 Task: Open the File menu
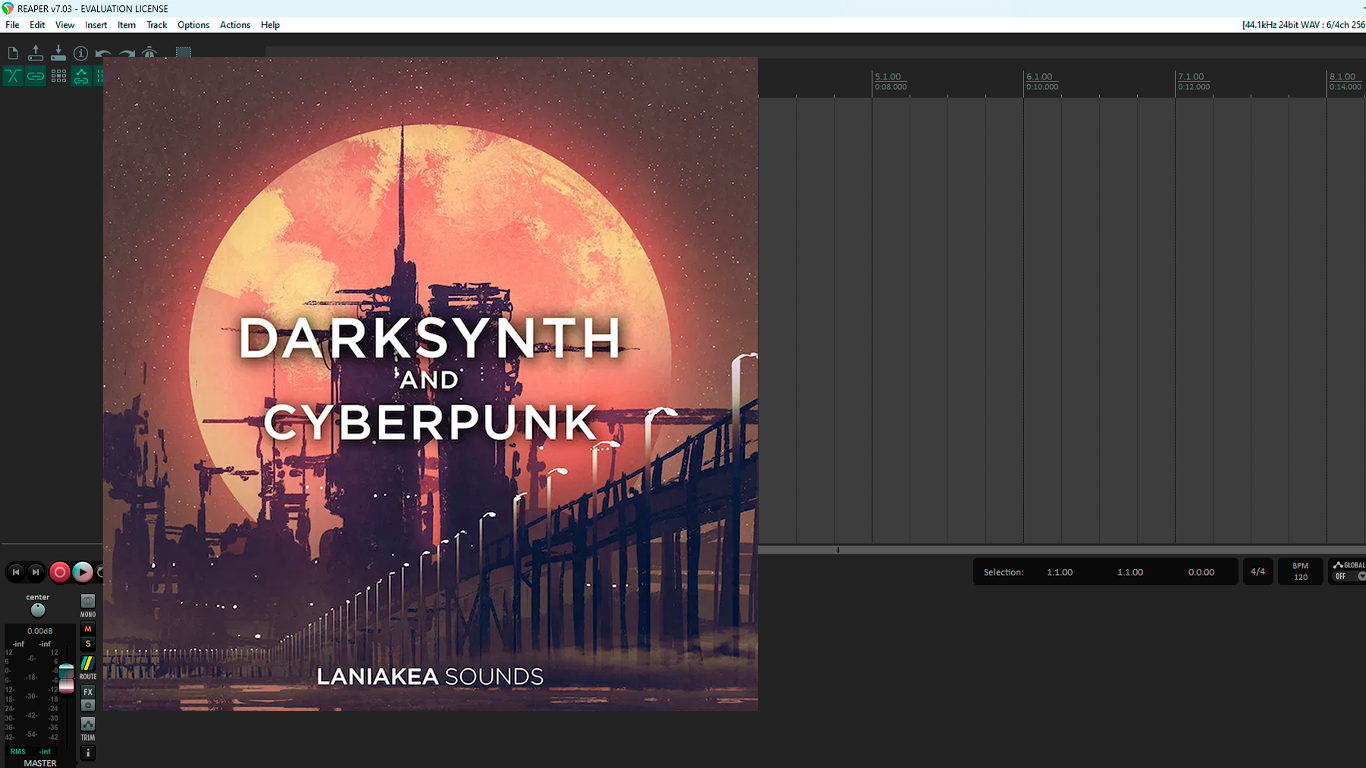pos(12,25)
